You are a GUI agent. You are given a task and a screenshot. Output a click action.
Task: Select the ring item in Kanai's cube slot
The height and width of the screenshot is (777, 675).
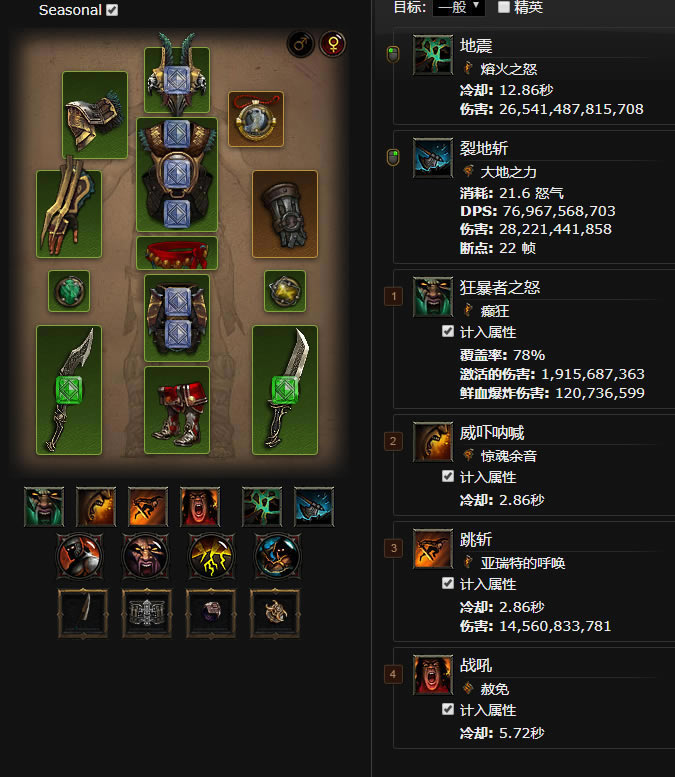click(212, 612)
